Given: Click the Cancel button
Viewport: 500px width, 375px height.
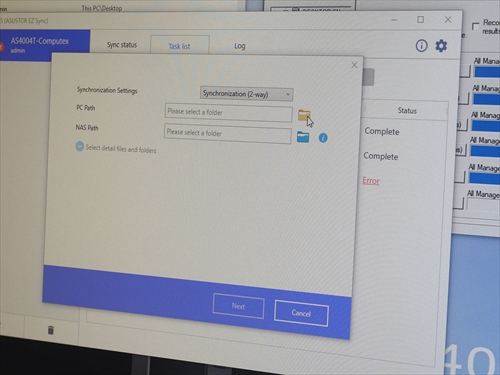Looking at the screenshot, I should coord(301,313).
